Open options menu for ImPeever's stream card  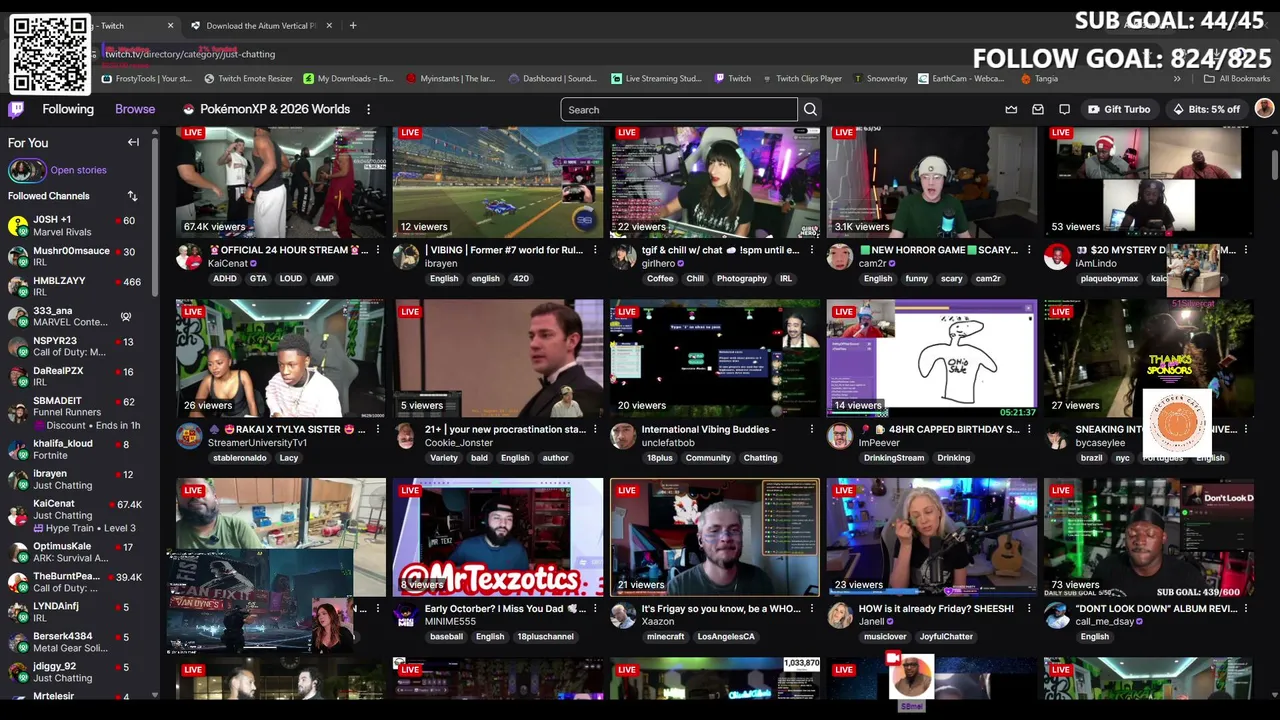1029,429
